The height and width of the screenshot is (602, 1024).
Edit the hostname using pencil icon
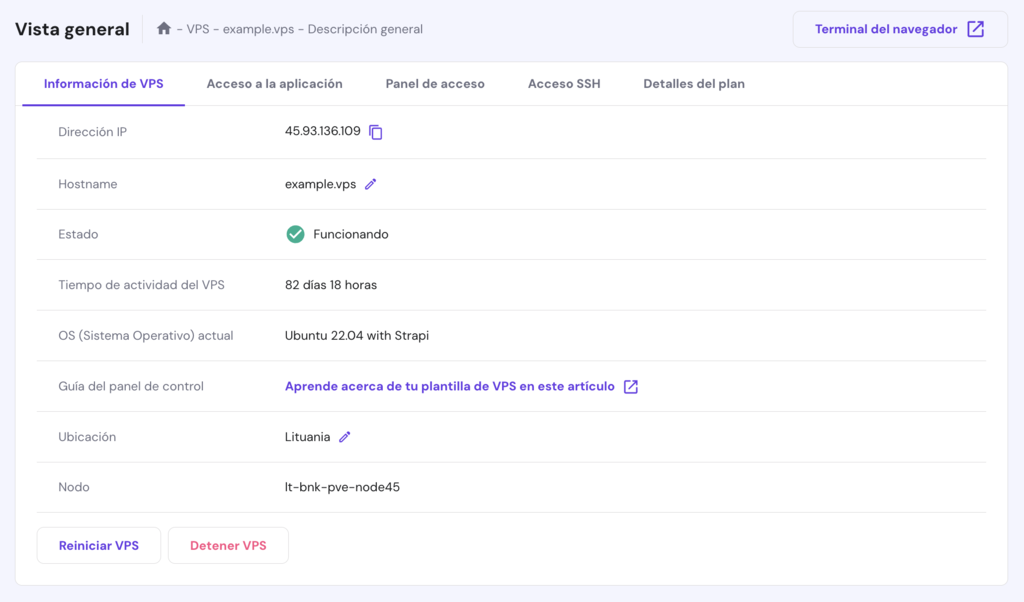(370, 184)
